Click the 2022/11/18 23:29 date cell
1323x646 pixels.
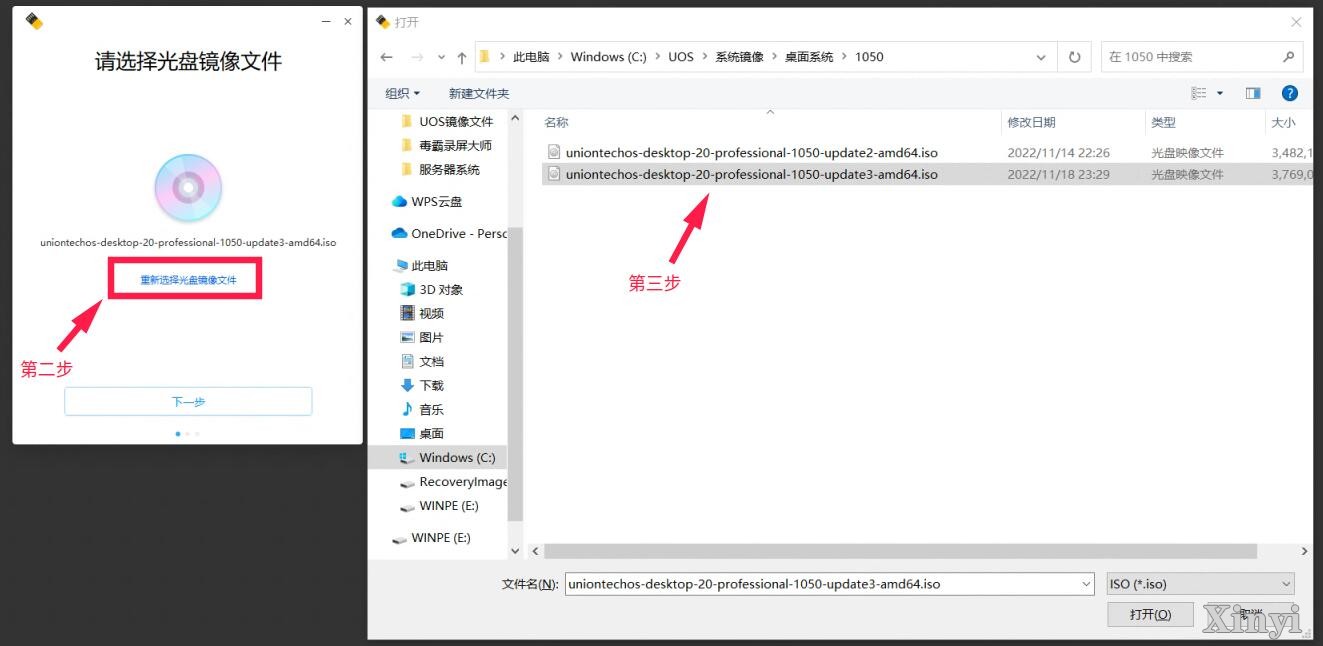pyautogui.click(x=1058, y=174)
